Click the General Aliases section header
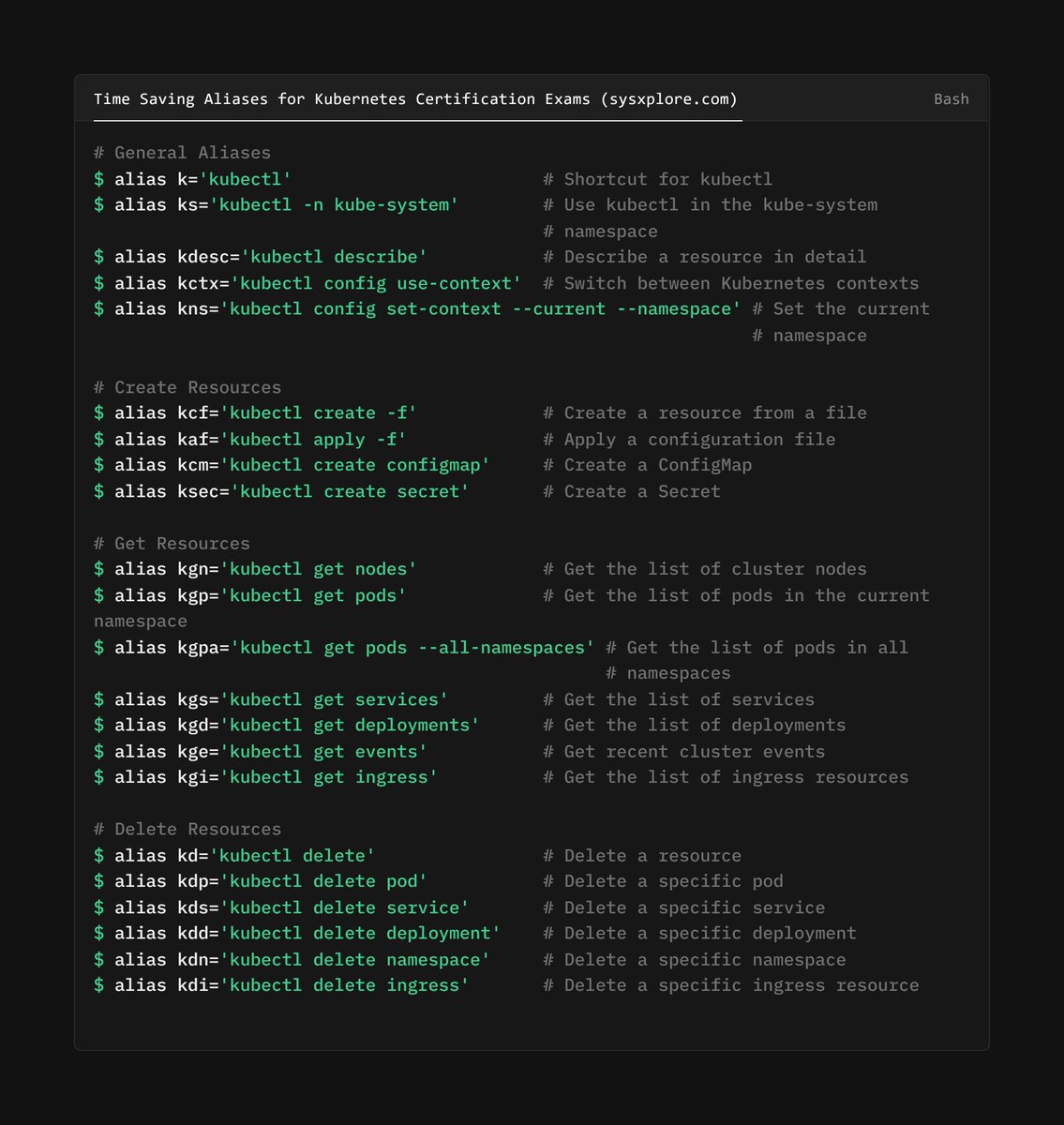Screen dimensions: 1064x1125 (182, 152)
